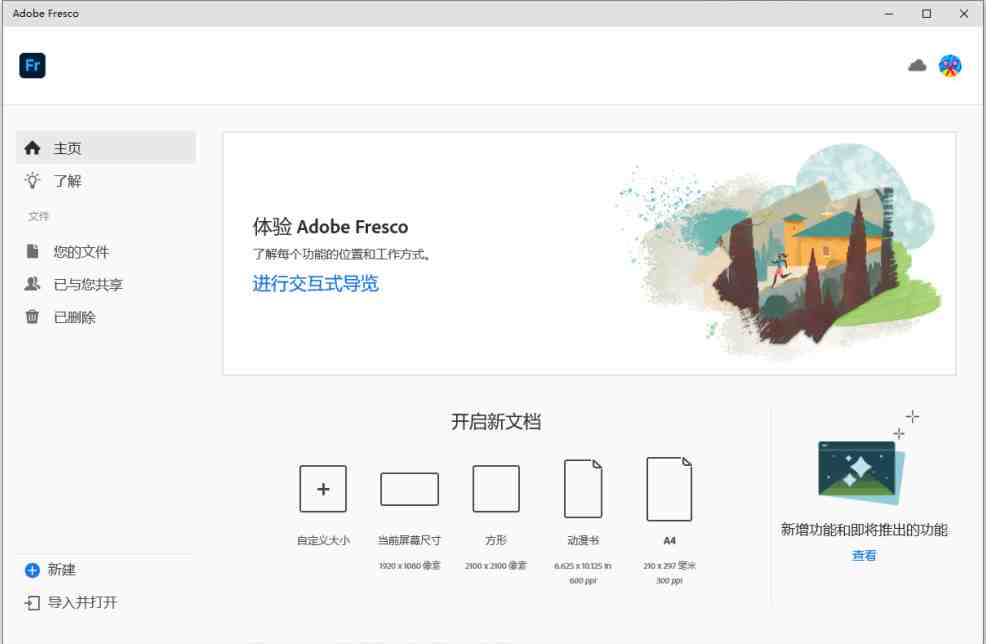Open 进行交互式导览 interactive tour link
The height and width of the screenshot is (644, 986).
315,284
